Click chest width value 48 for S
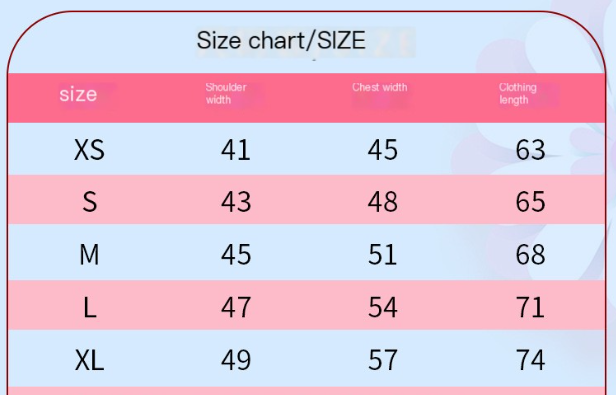The image size is (616, 395). tap(383, 202)
